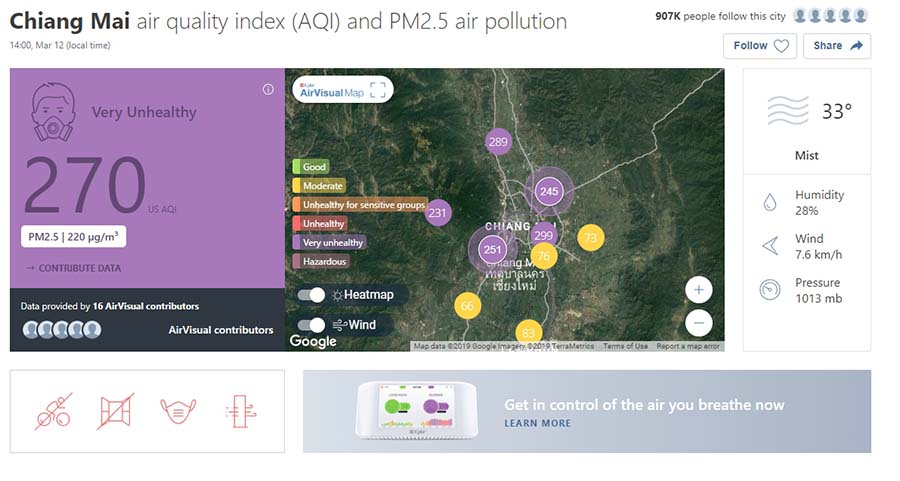The width and height of the screenshot is (900, 481).
Task: Click the '16 AirVisual contributors' text
Action: point(146,307)
